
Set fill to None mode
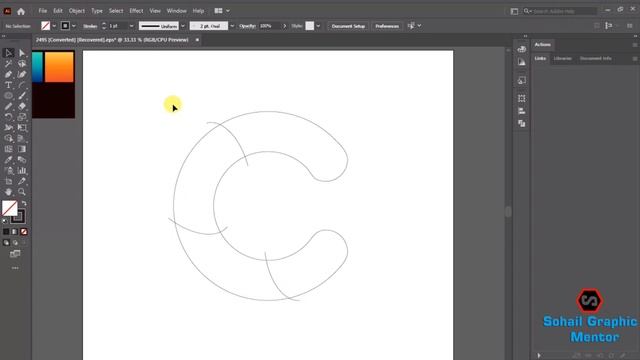coord(24,231)
